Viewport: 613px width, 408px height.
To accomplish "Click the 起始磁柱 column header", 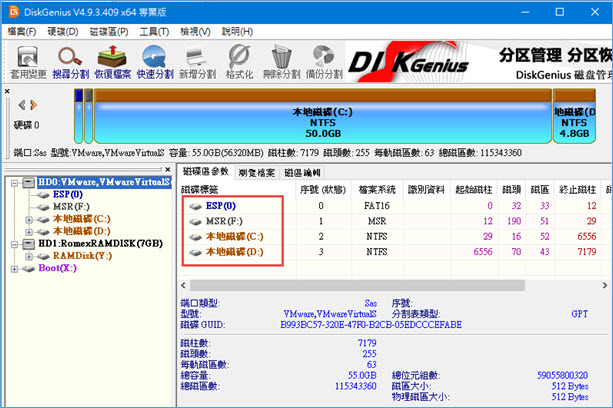I will (473, 190).
